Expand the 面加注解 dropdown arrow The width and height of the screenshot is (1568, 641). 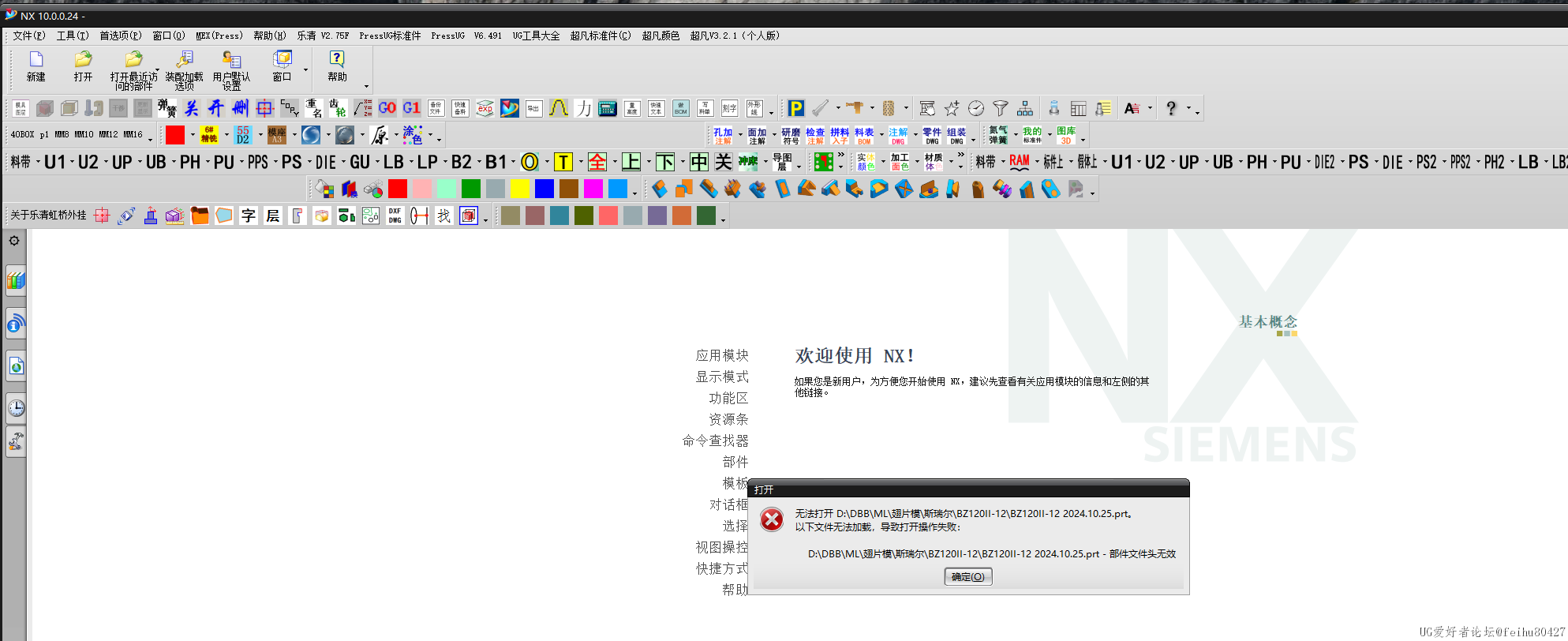click(773, 136)
